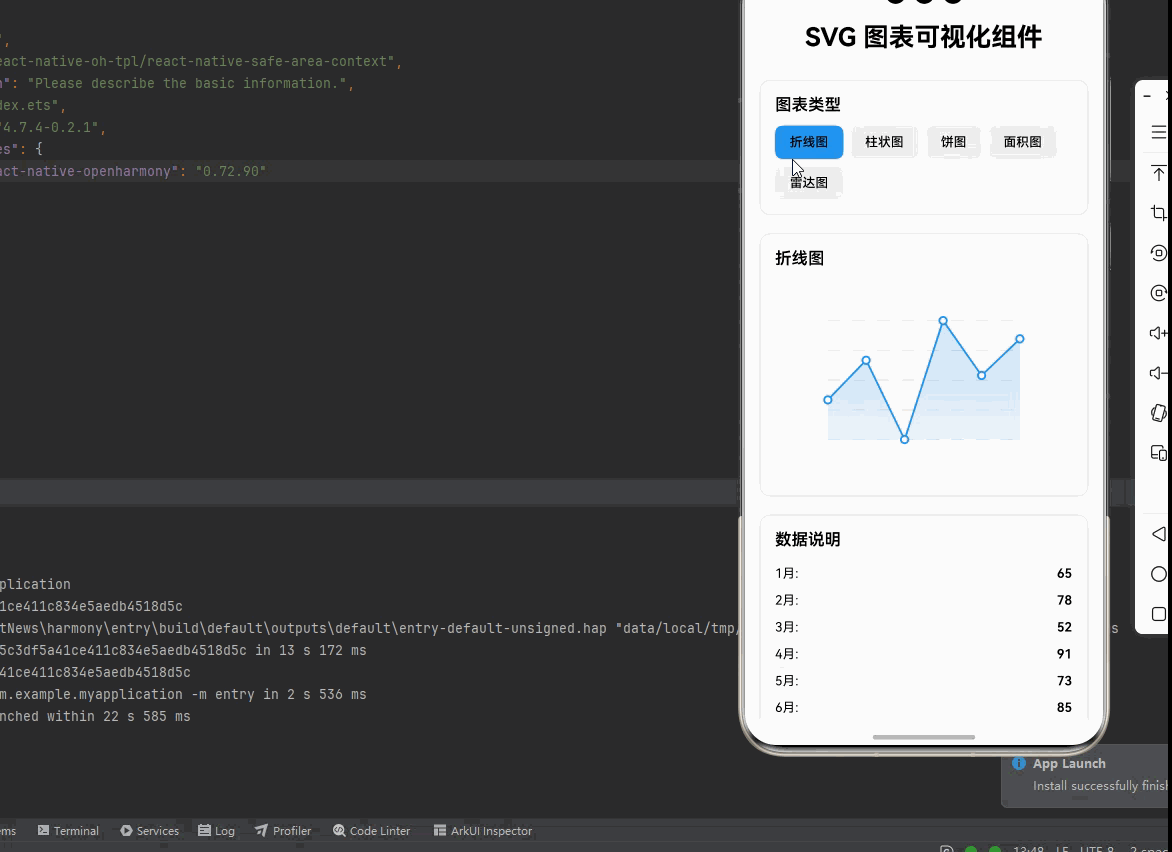Screen dimensions: 1172x852
Task: Click the "within 22 s 585 ms" log line
Action: (119, 716)
